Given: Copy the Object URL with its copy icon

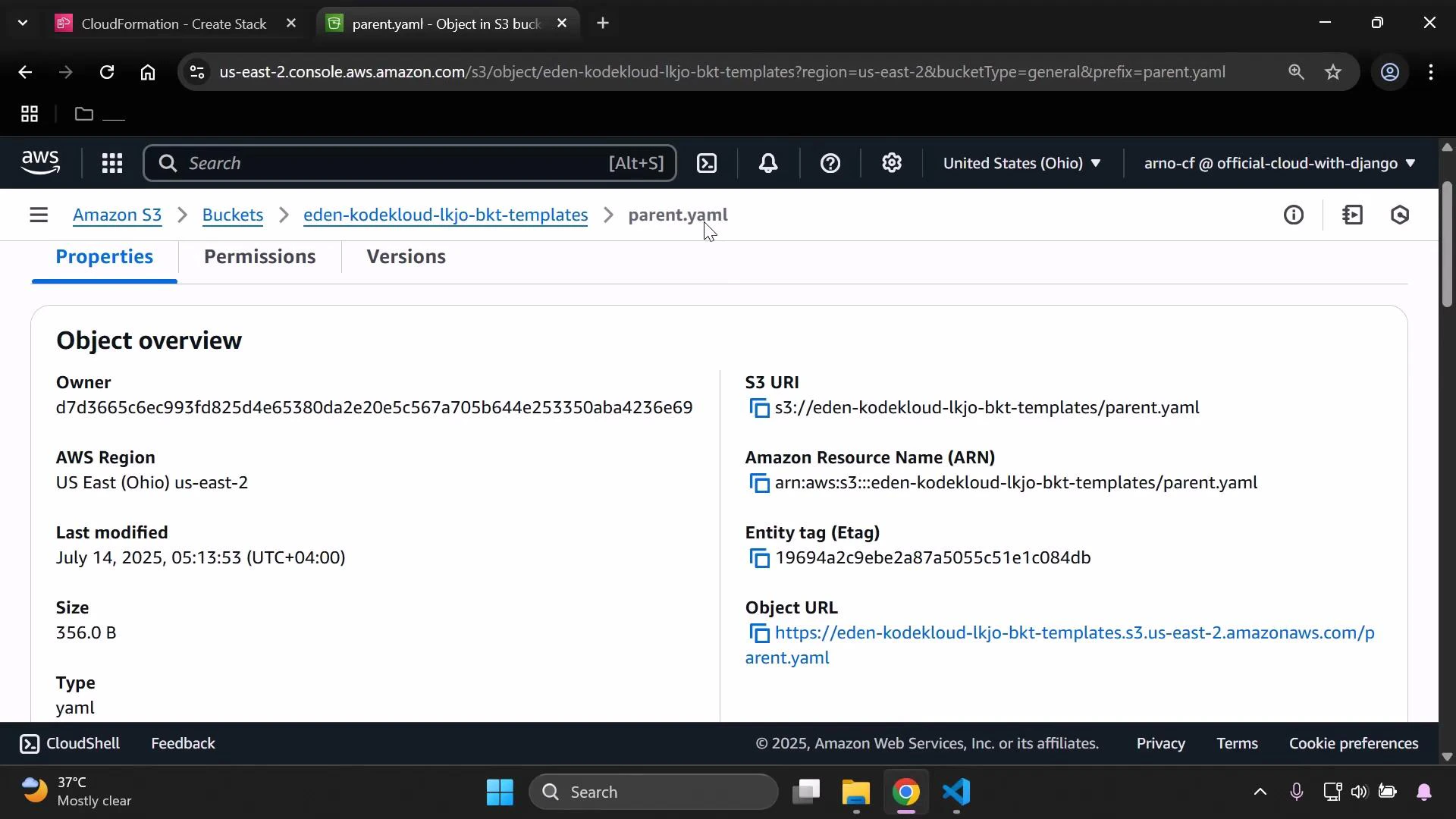Looking at the screenshot, I should pos(760,634).
